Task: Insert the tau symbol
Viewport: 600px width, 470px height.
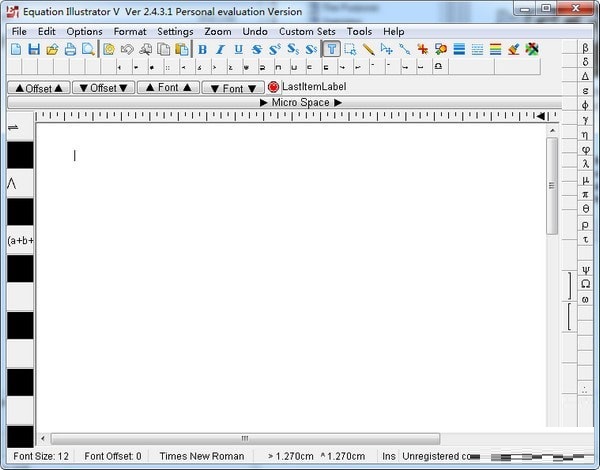Action: point(585,239)
